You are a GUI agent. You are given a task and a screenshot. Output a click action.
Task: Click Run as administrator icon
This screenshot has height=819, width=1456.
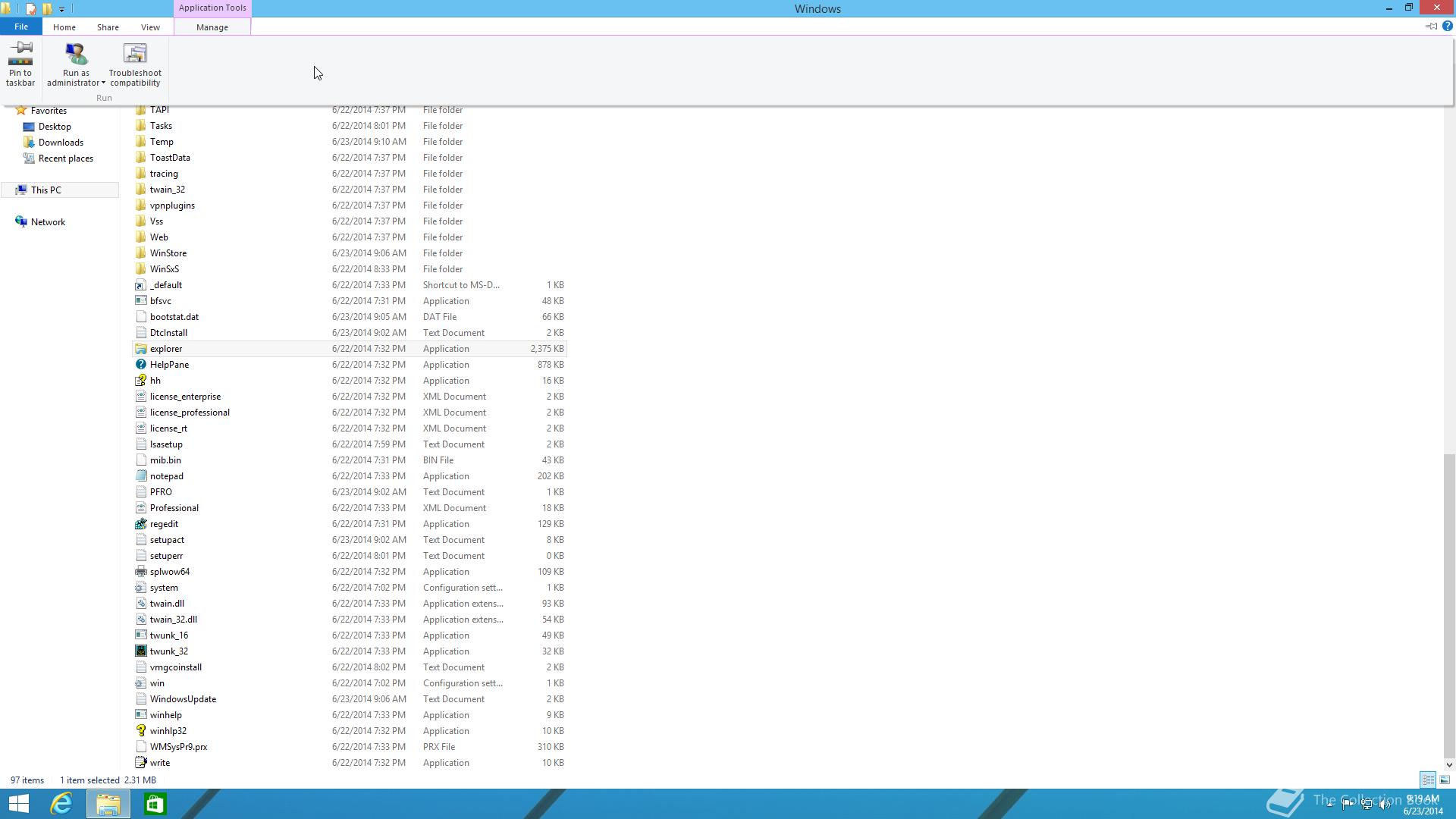pyautogui.click(x=76, y=54)
